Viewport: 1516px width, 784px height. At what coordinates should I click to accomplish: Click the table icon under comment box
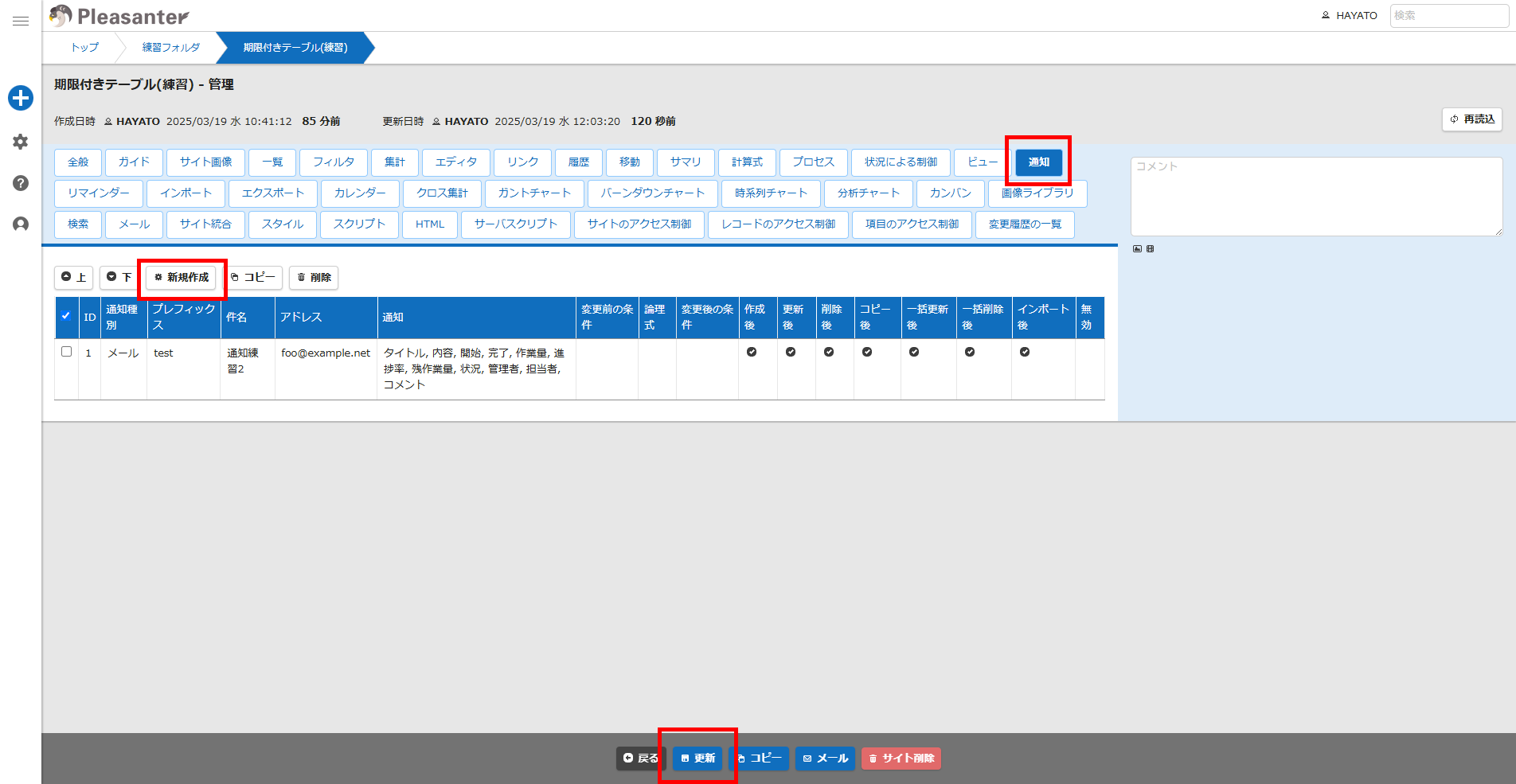1150,249
